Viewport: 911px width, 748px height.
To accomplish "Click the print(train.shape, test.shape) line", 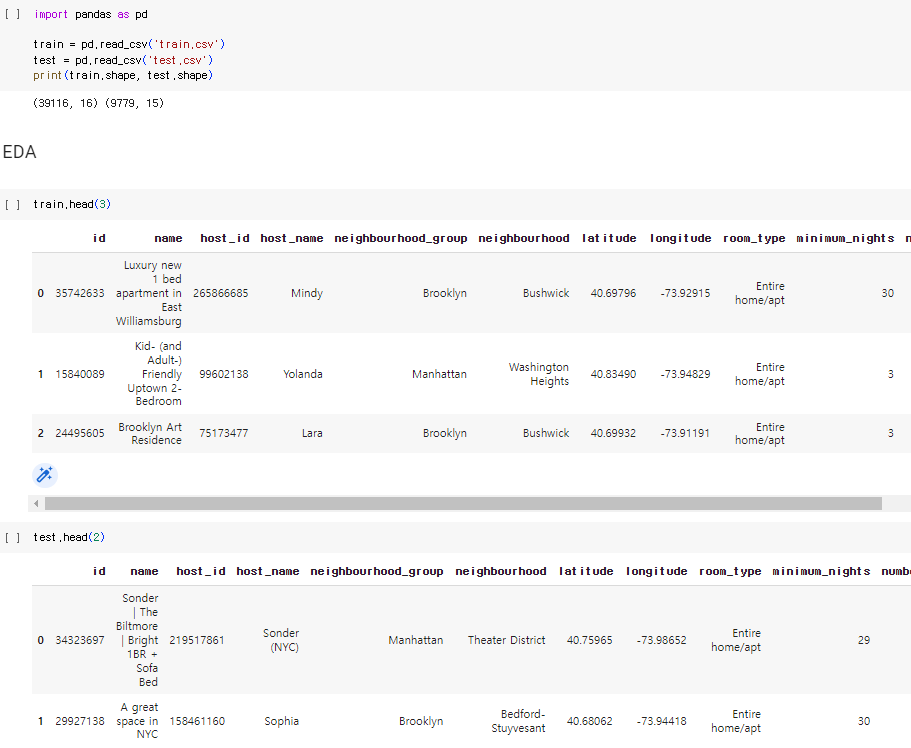I will (x=123, y=75).
